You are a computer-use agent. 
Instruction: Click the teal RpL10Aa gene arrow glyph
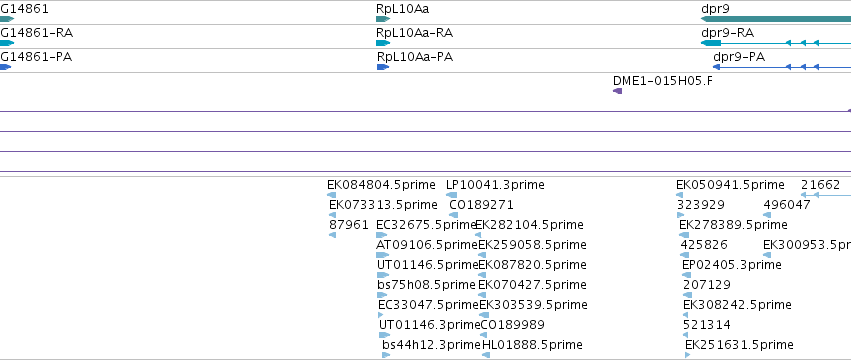(x=383, y=20)
